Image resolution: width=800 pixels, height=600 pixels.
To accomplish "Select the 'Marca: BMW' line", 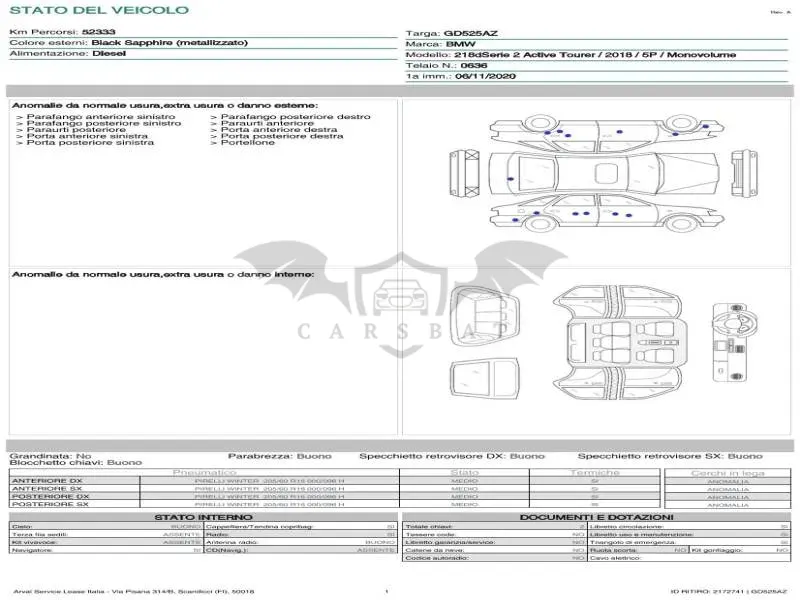I will [x=440, y=44].
